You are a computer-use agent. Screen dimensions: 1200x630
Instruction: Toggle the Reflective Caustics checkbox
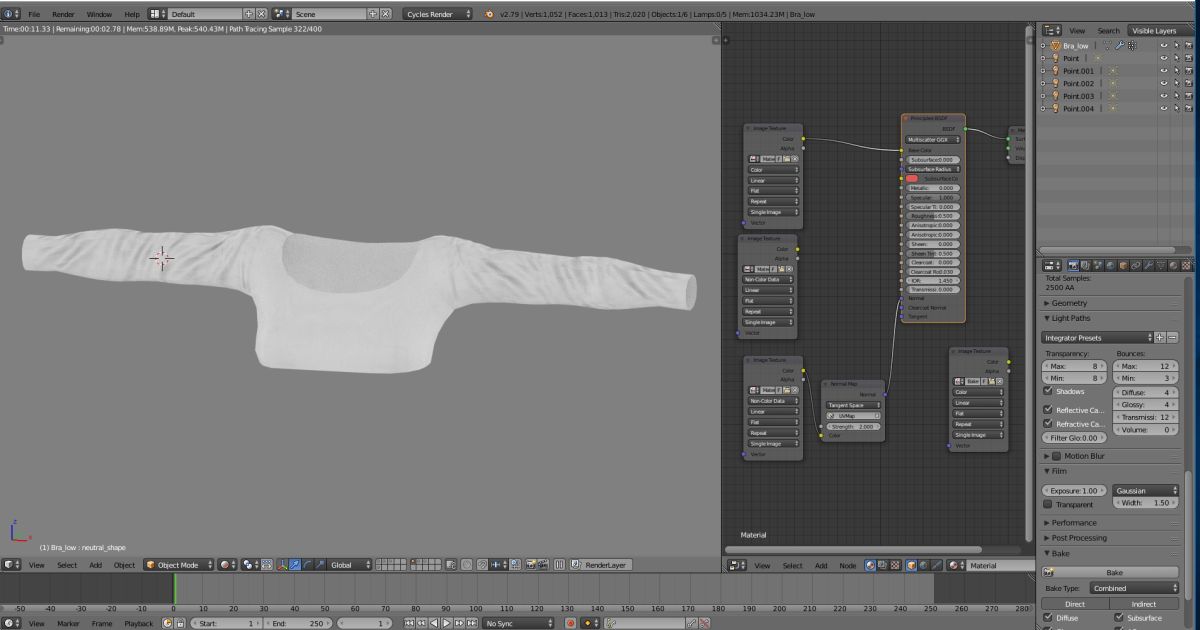tap(1048, 410)
